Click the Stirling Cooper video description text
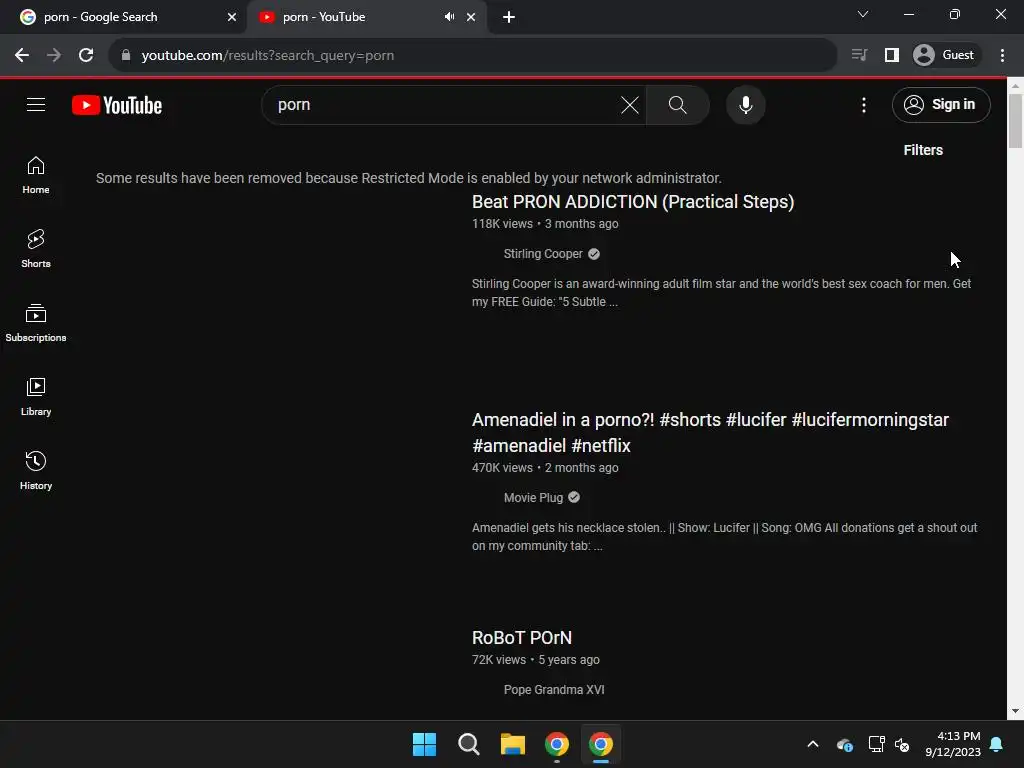This screenshot has height=768, width=1024. pyautogui.click(x=721, y=293)
